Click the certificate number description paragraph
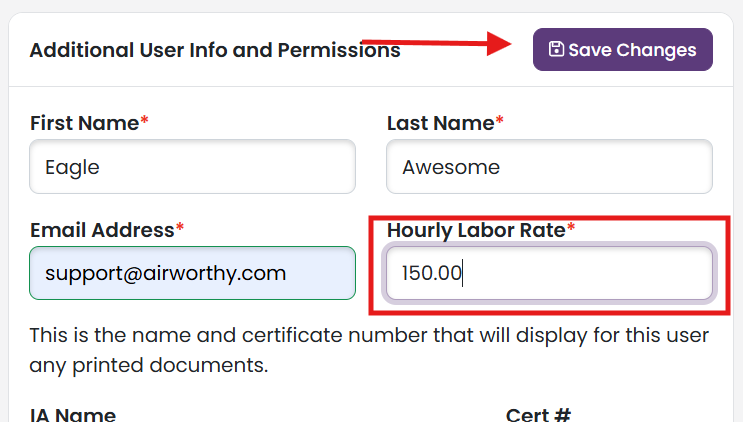743x422 pixels. [x=369, y=350]
